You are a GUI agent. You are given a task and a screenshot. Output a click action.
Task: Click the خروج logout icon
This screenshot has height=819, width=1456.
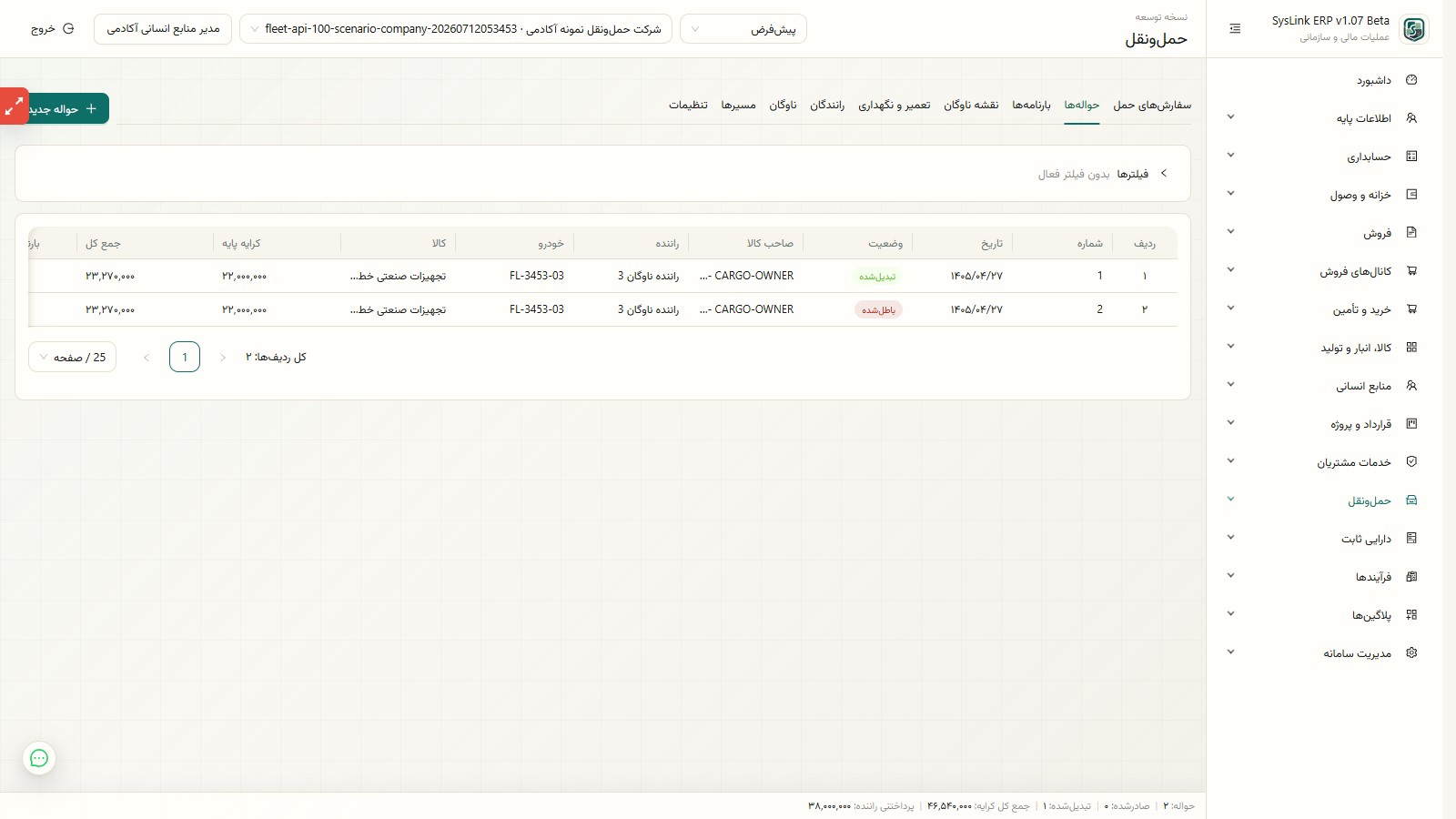[x=68, y=29]
